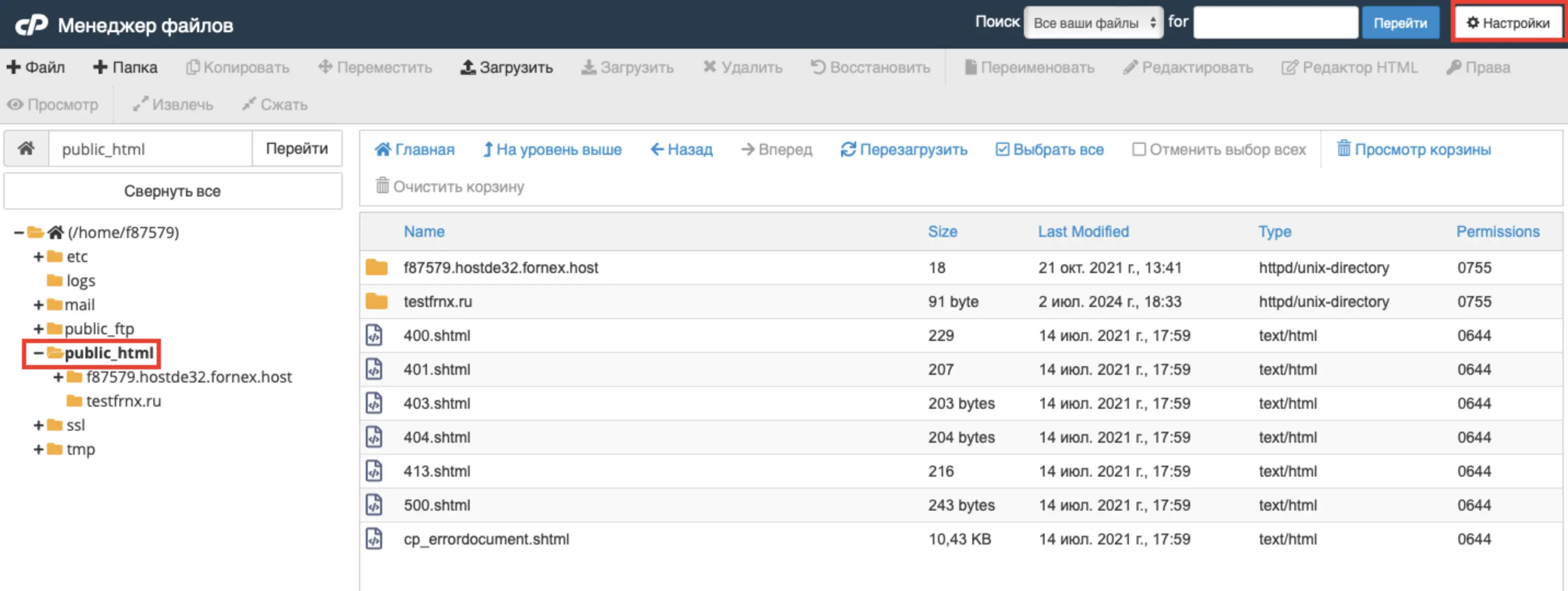Sort by the Size column header
Screen dimensions: 1568x591
click(x=942, y=232)
